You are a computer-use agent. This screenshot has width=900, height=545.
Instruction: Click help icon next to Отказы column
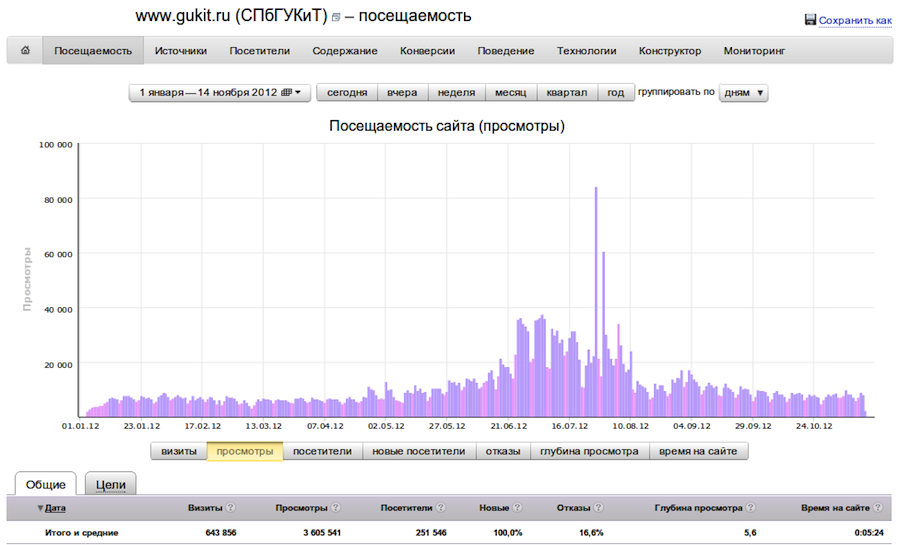click(596, 509)
